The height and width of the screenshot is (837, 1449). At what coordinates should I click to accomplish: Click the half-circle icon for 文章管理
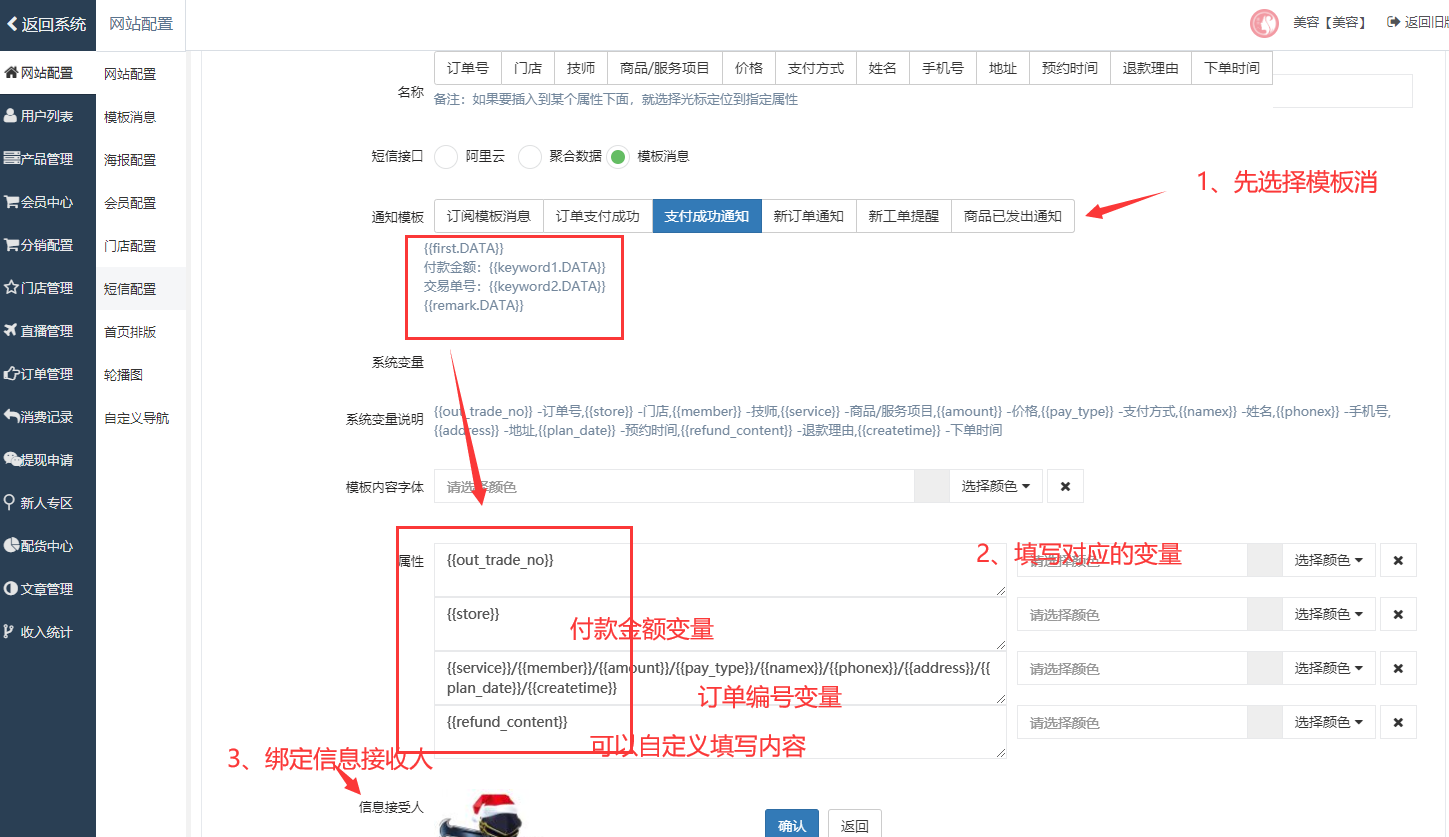pyautogui.click(x=11, y=589)
